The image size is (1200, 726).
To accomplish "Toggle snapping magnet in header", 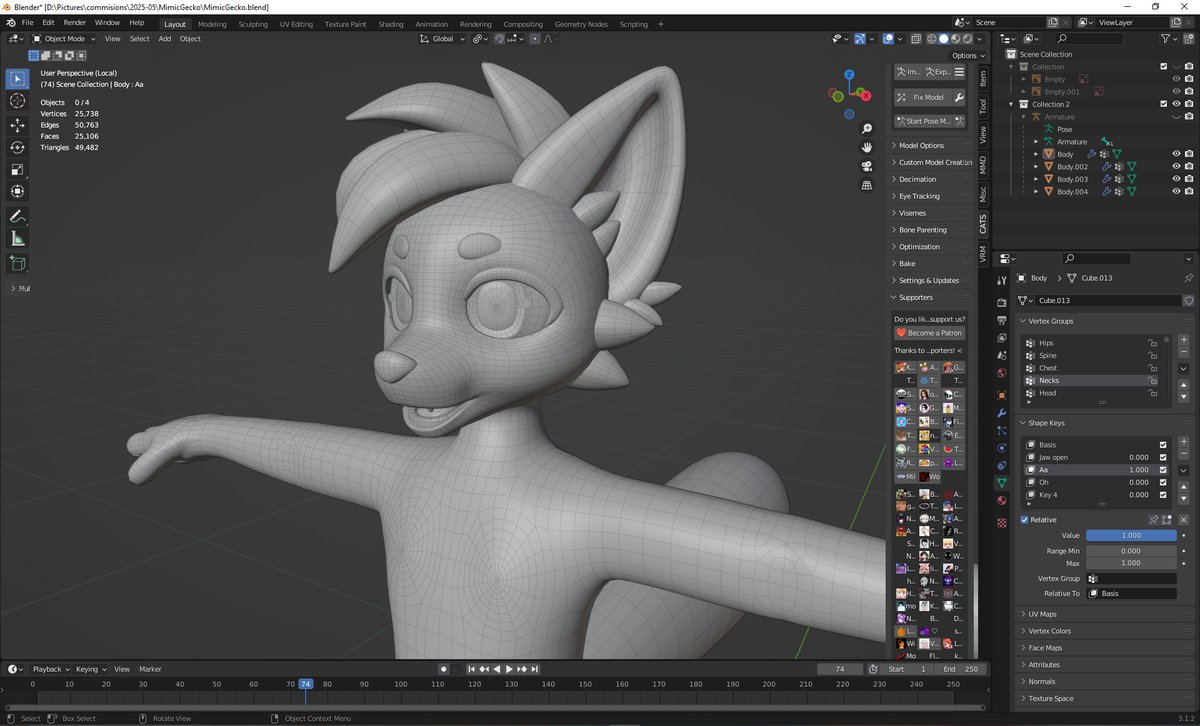I will pos(500,38).
